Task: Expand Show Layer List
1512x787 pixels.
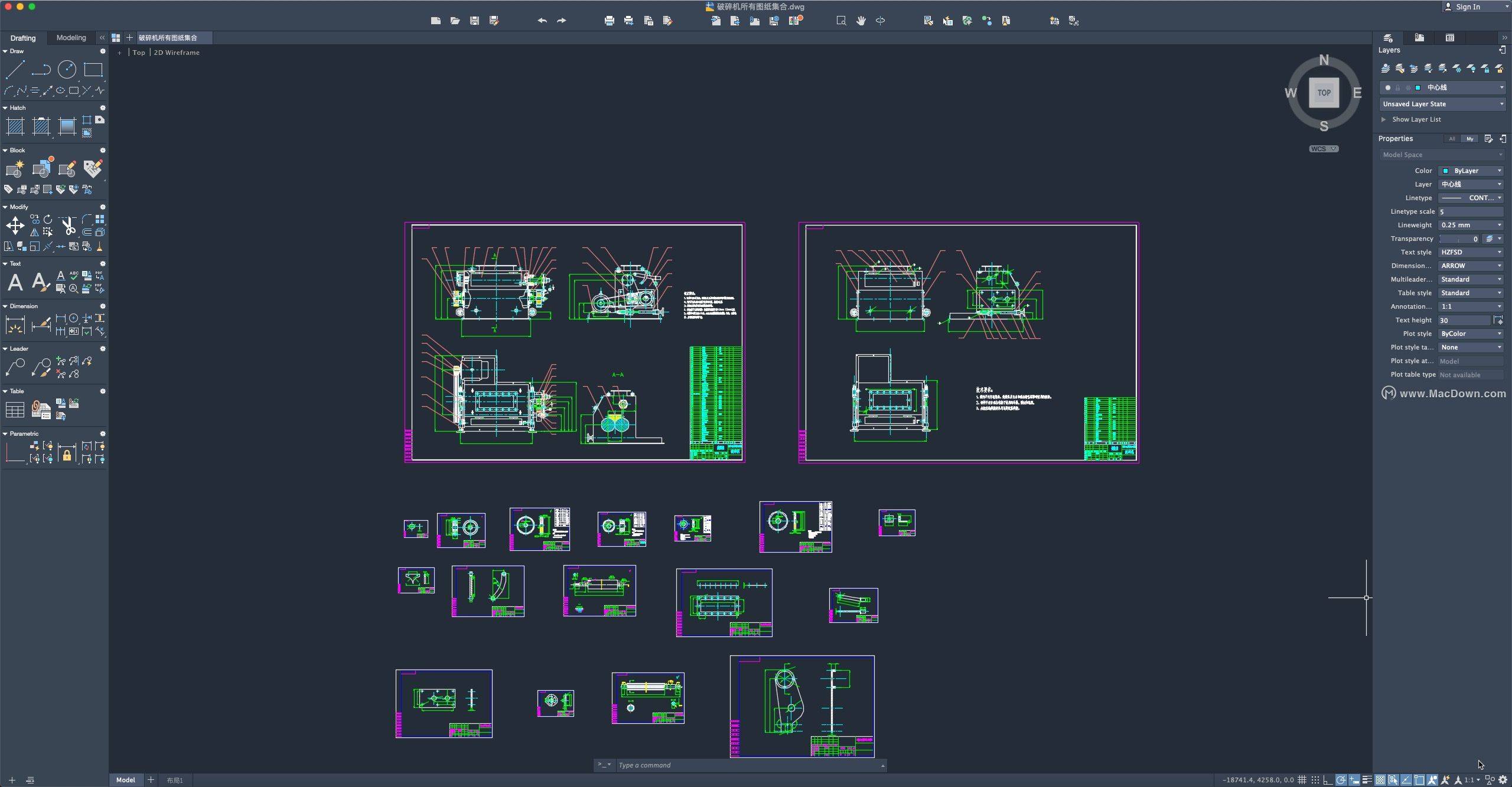Action: pyautogui.click(x=1416, y=119)
